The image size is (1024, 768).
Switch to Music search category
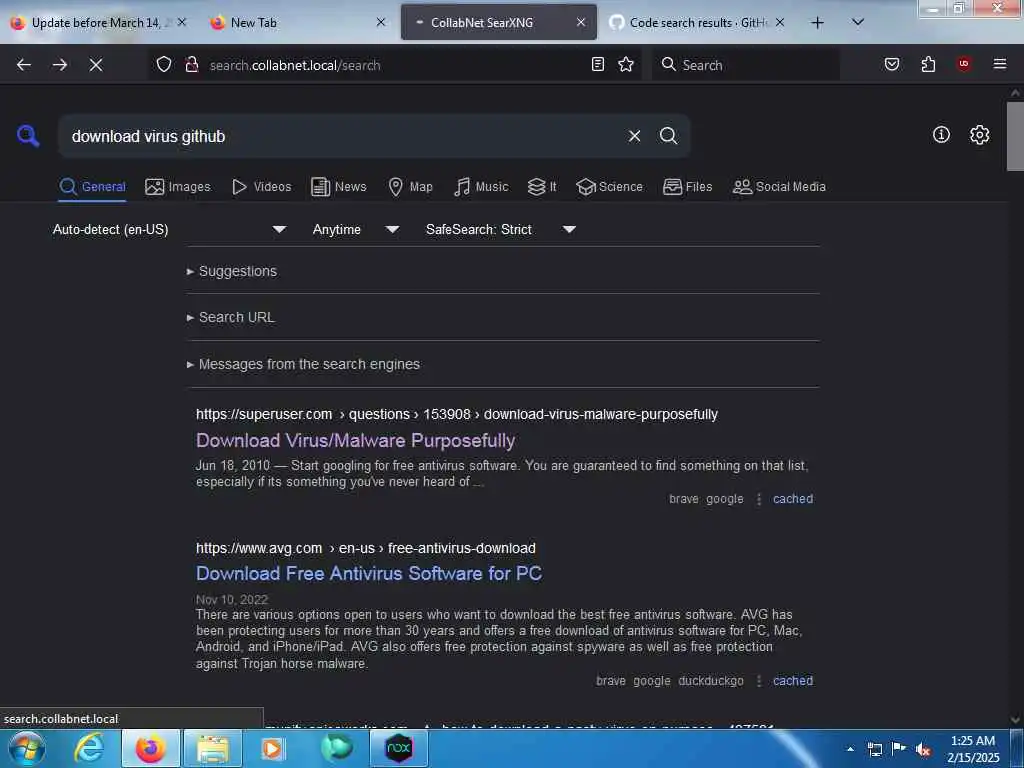[481, 187]
